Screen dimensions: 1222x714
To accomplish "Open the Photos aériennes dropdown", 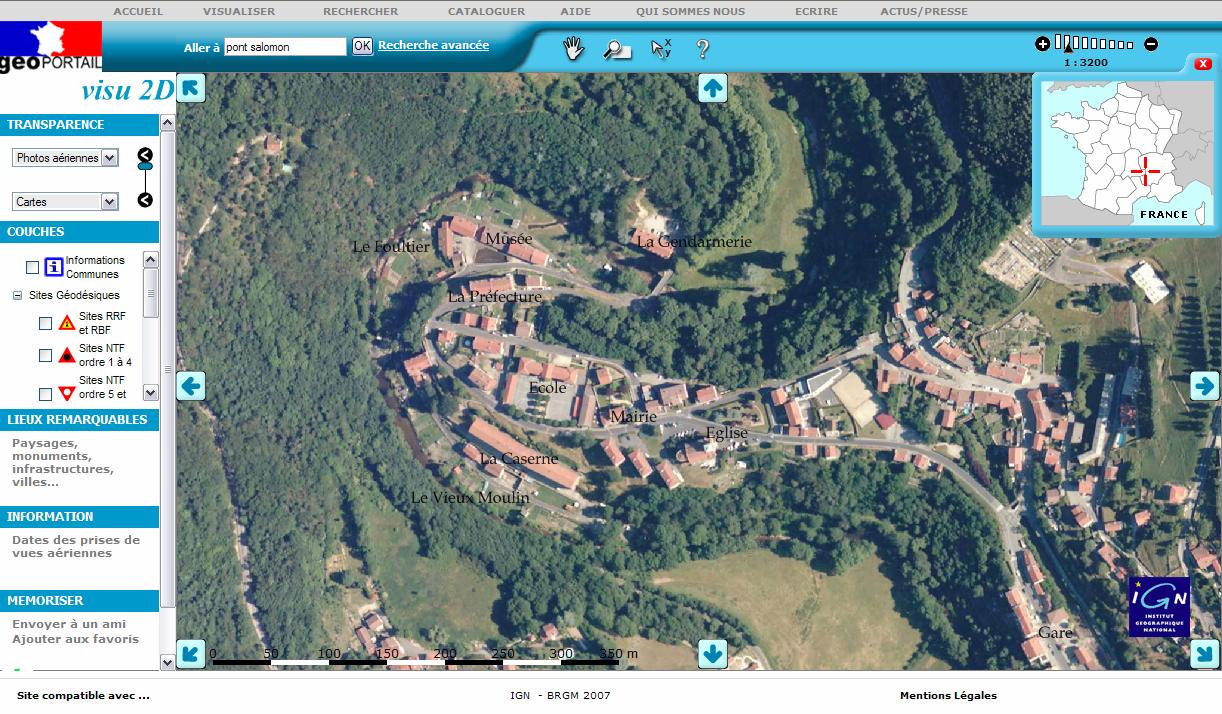I will [x=66, y=158].
